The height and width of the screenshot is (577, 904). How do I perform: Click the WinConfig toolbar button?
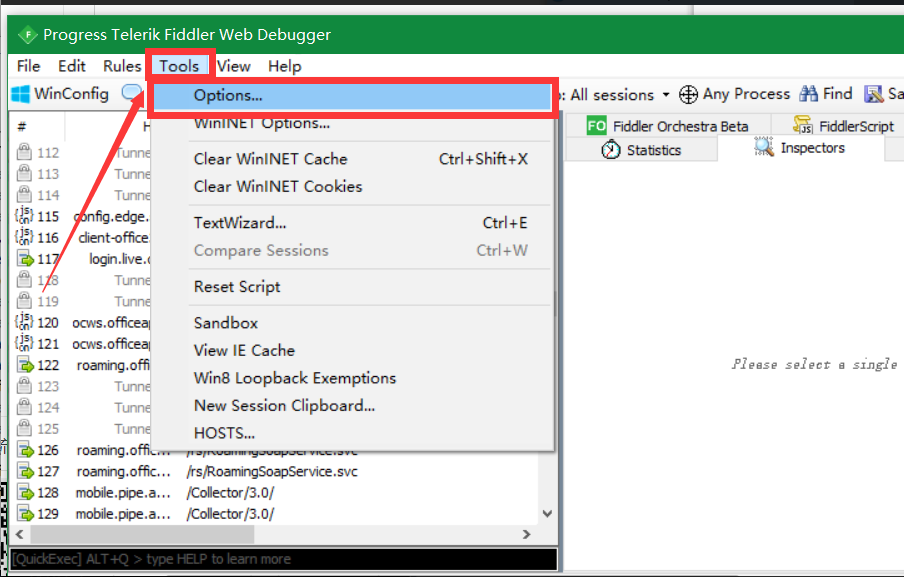tap(60, 94)
